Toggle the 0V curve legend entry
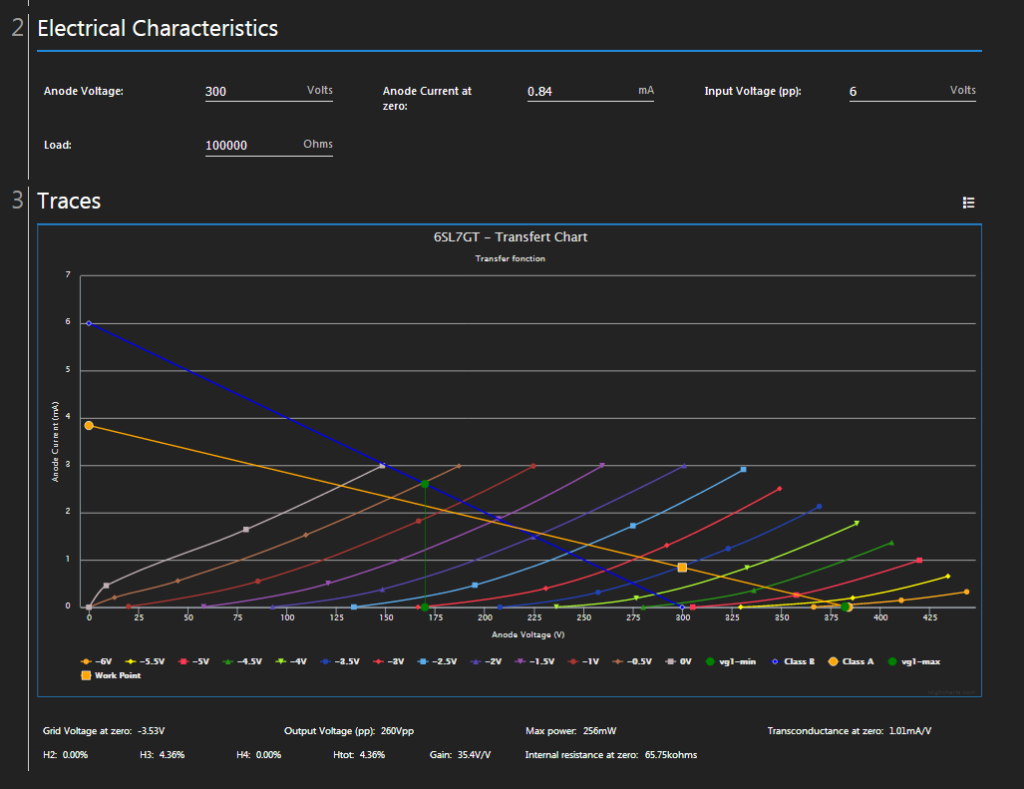 (x=680, y=662)
